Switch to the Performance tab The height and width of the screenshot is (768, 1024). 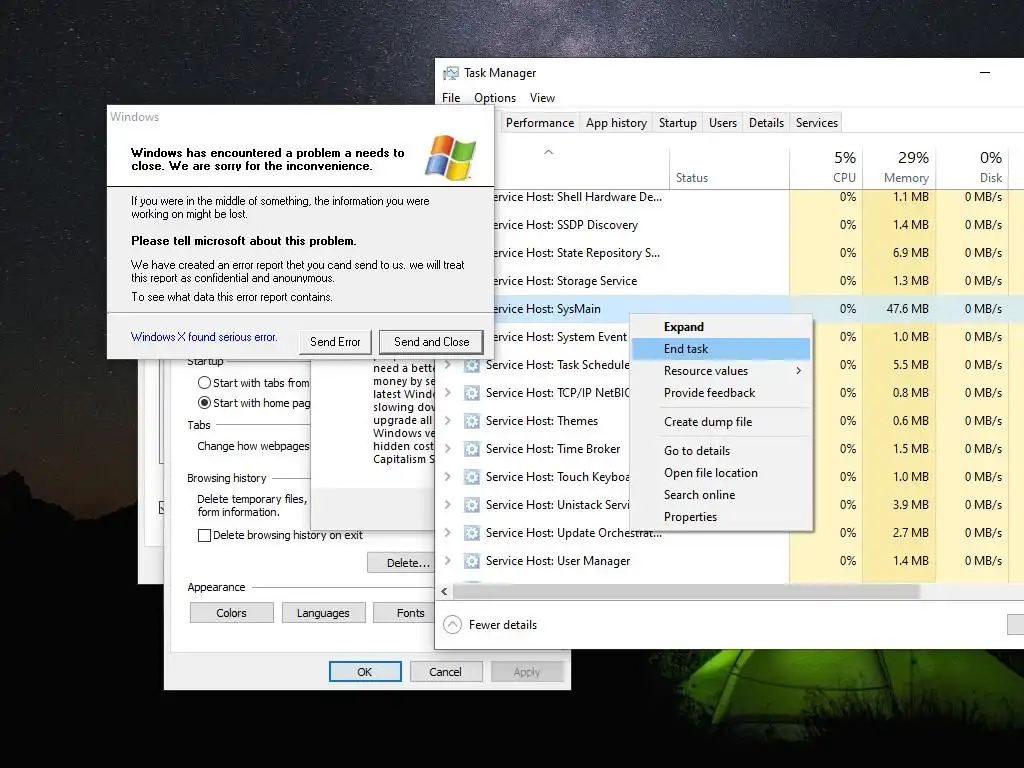coord(539,123)
